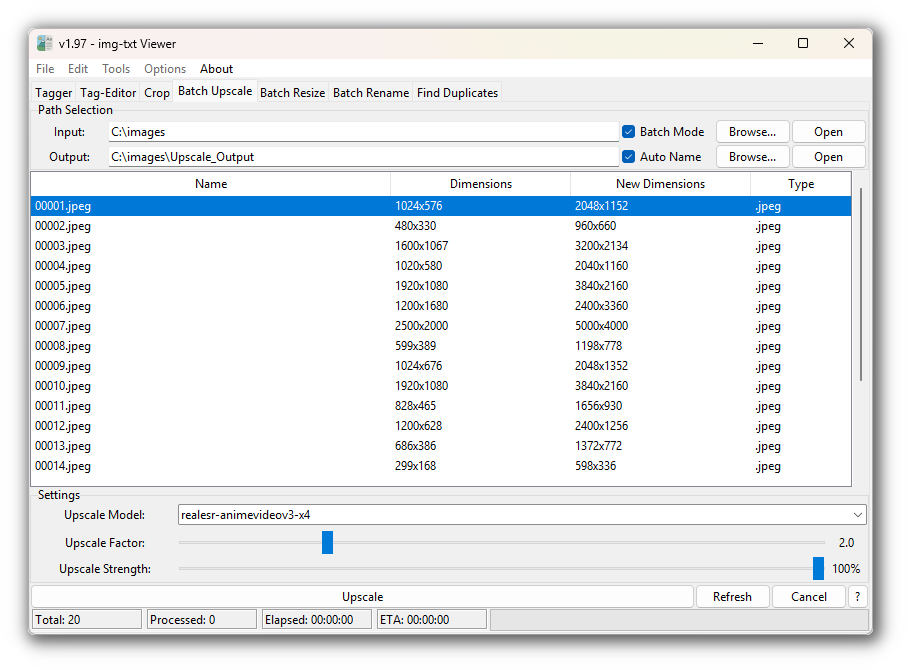Click the Processed: 0 status field
Screen dimensions: 908x670
[x=202, y=619]
